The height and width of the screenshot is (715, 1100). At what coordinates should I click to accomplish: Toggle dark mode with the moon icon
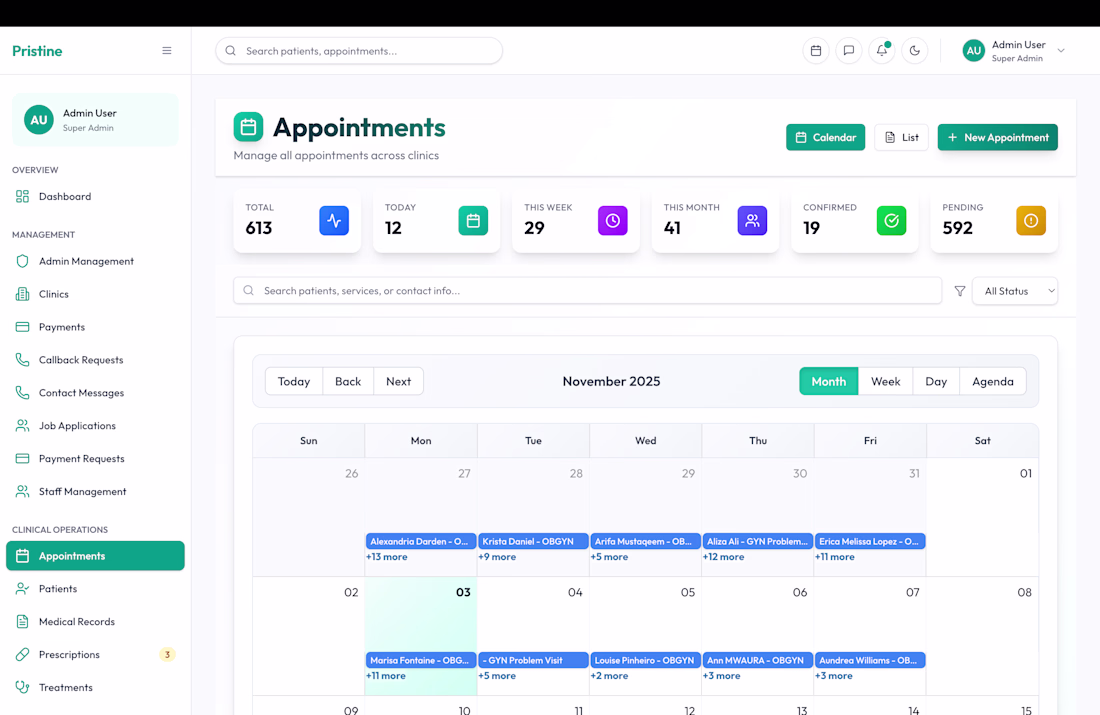point(915,51)
